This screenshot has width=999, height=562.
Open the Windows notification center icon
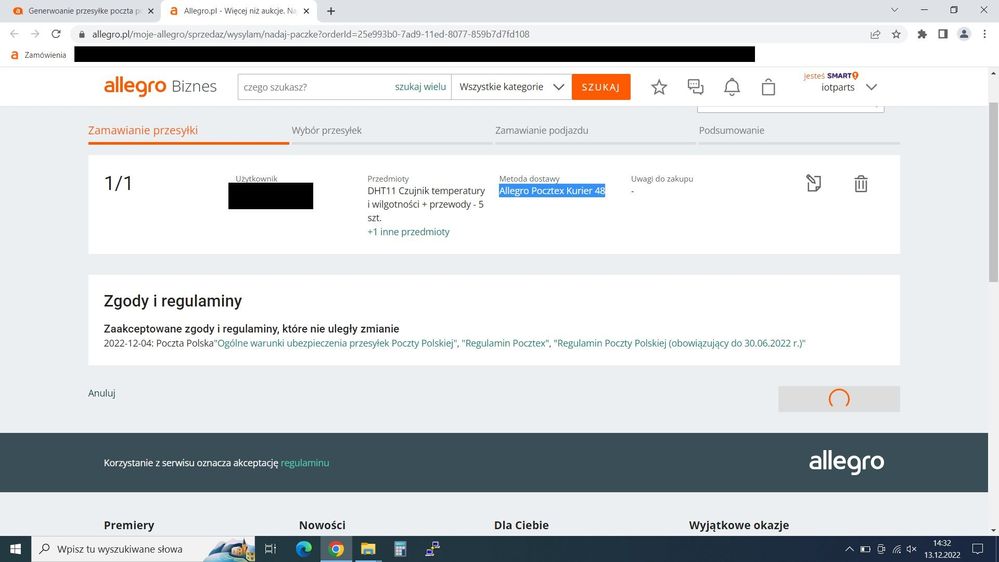click(977, 549)
